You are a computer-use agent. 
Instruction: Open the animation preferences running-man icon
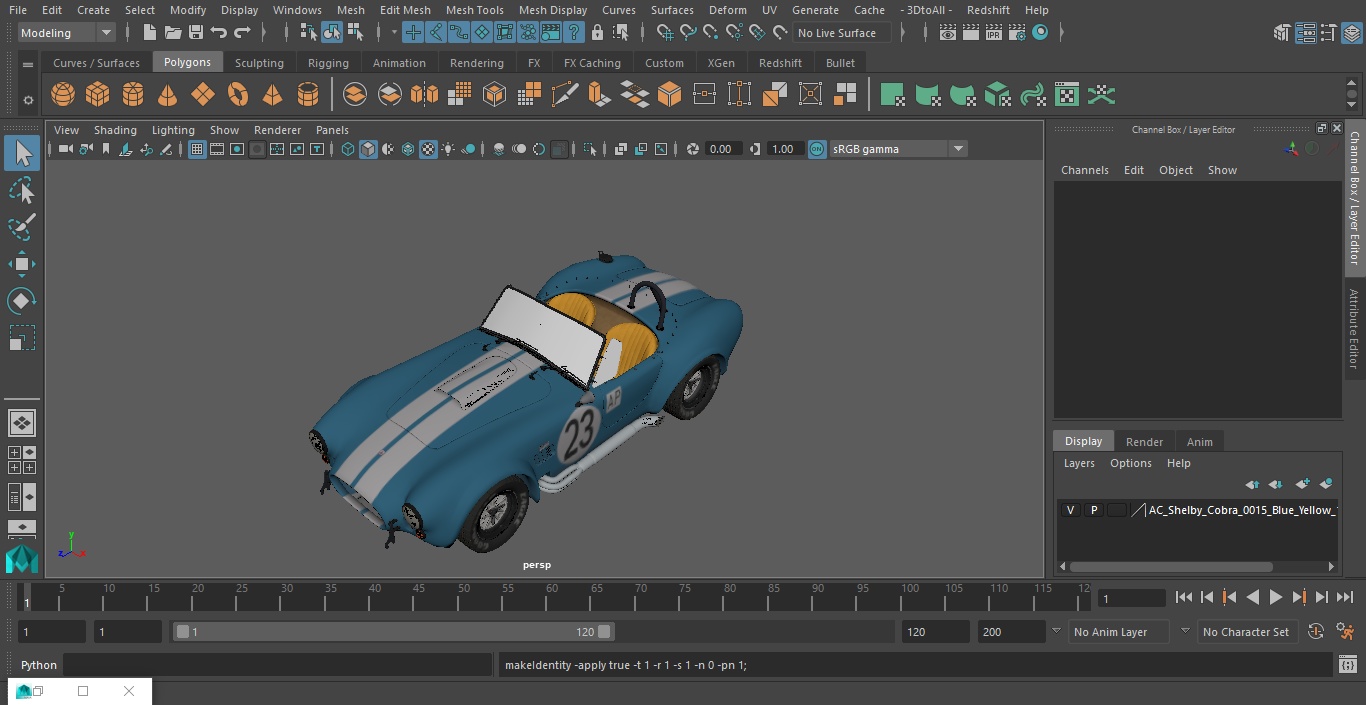[x=1346, y=632]
